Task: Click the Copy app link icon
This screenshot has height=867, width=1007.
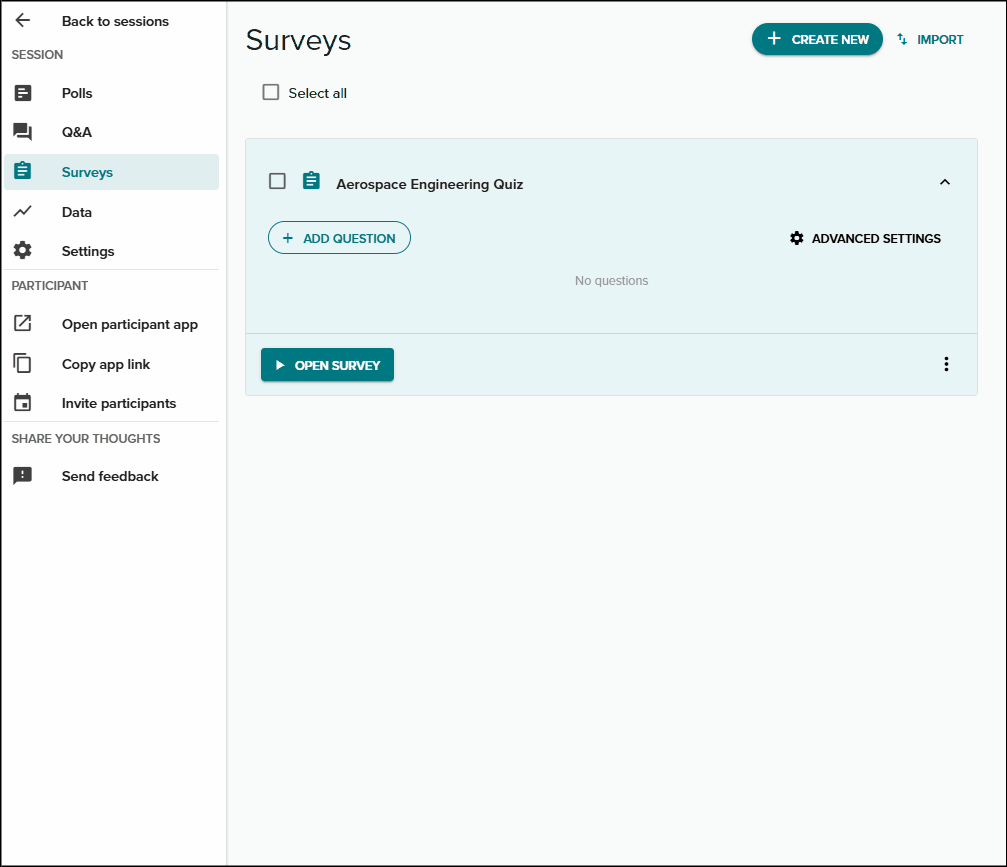Action: tap(22, 363)
